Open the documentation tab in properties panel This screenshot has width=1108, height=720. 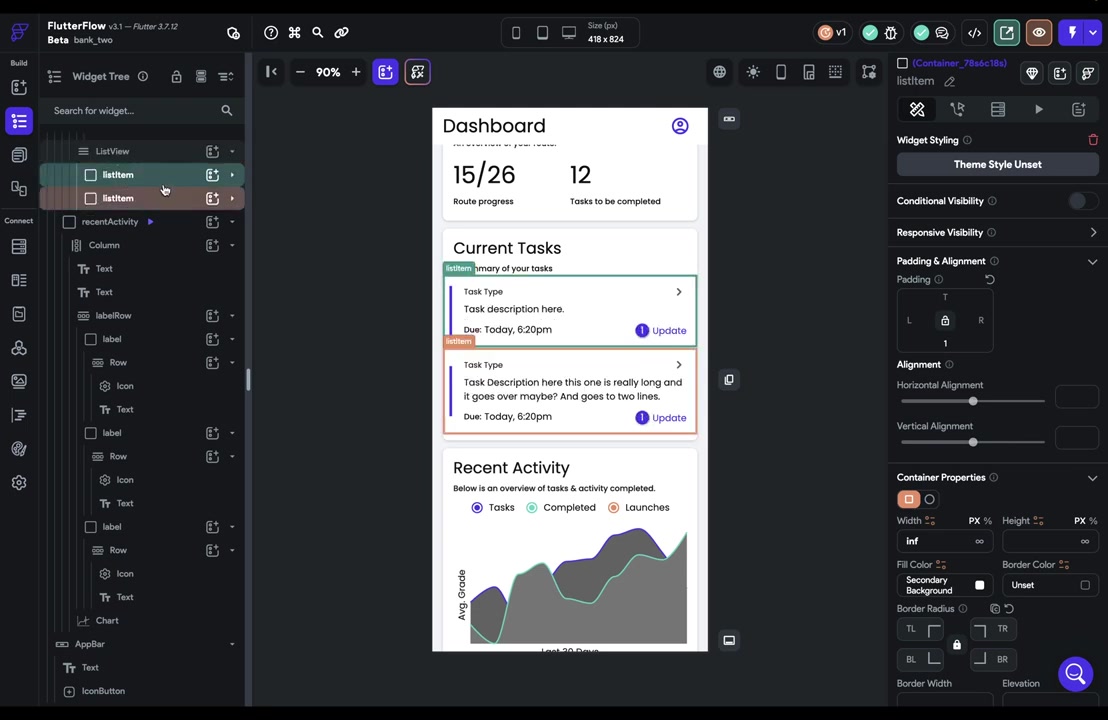tap(1078, 110)
